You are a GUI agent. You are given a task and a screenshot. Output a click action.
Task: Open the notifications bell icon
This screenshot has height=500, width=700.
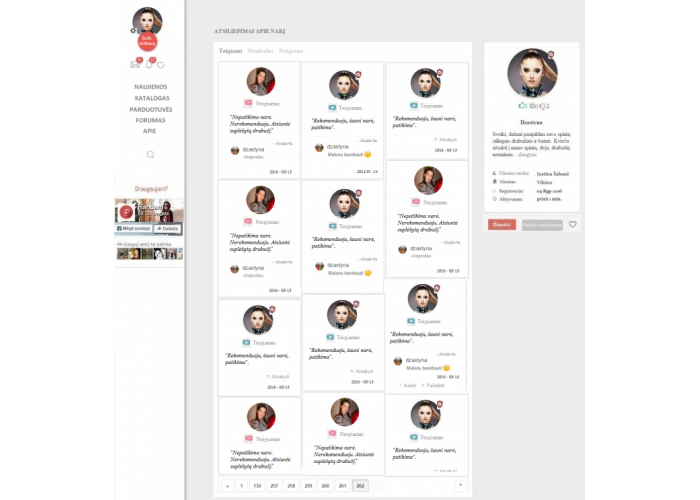click(149, 64)
